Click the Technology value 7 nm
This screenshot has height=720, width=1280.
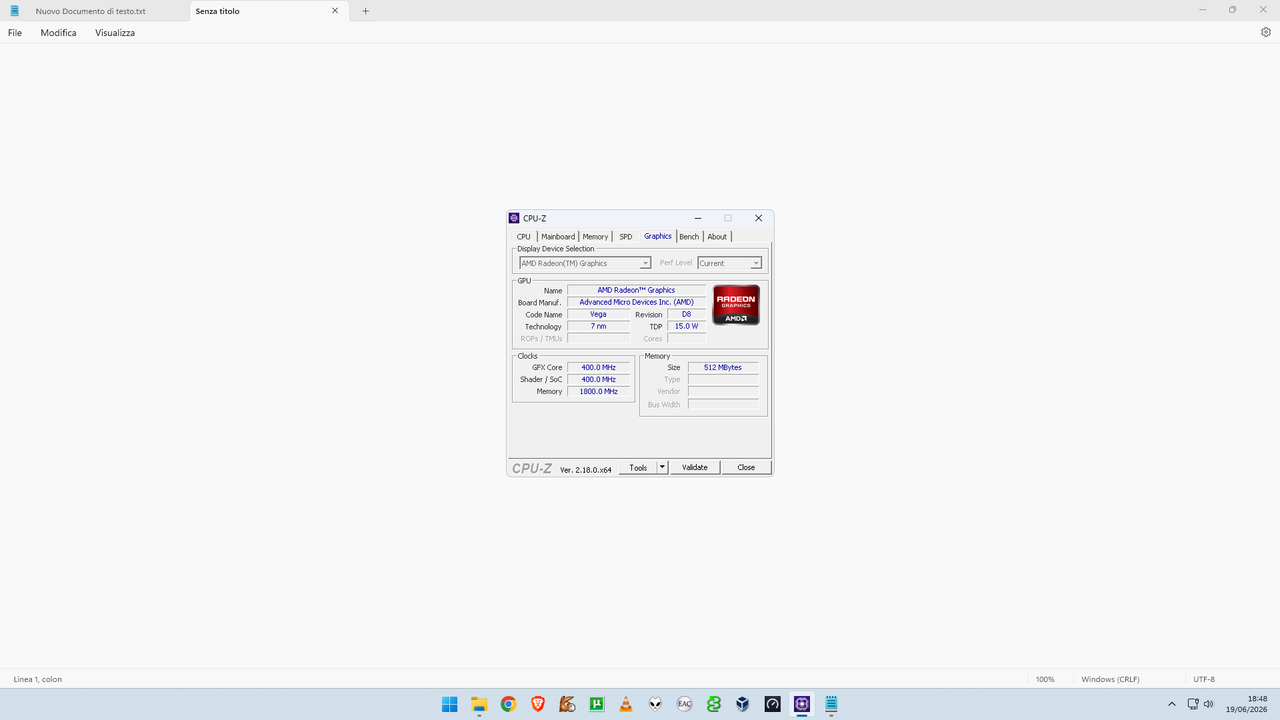click(598, 326)
